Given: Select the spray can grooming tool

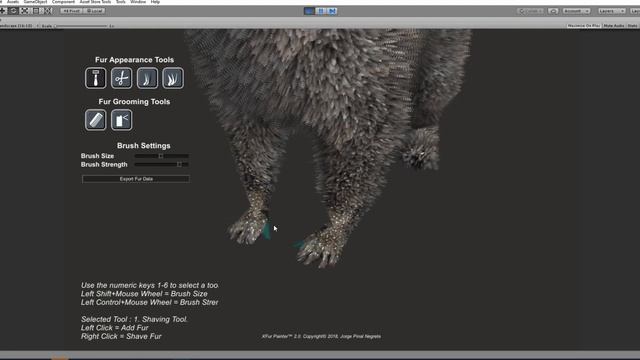Looking at the screenshot, I should pyautogui.click(x=121, y=120).
